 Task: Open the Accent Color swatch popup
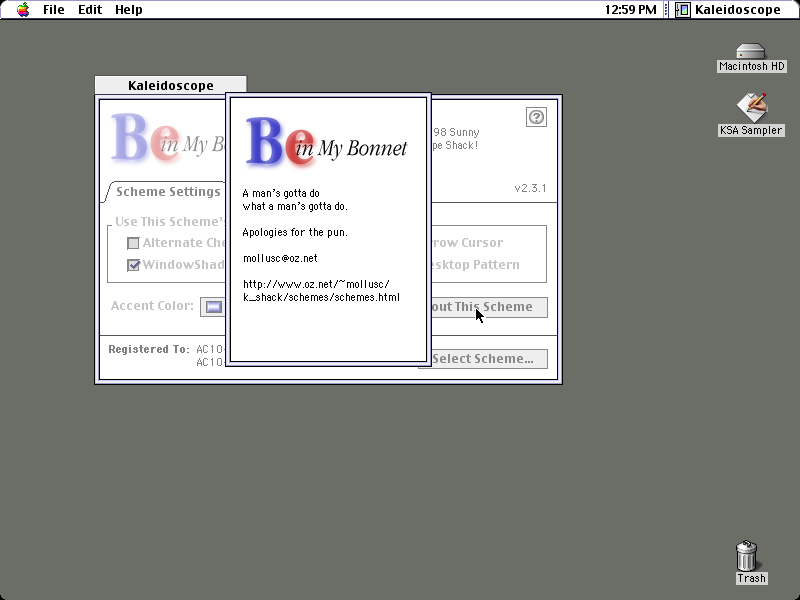coord(213,307)
